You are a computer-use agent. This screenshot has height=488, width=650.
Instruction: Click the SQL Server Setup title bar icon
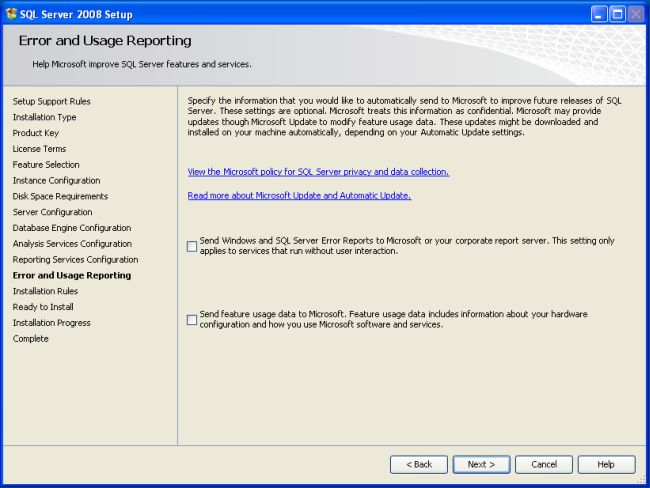[x=11, y=14]
